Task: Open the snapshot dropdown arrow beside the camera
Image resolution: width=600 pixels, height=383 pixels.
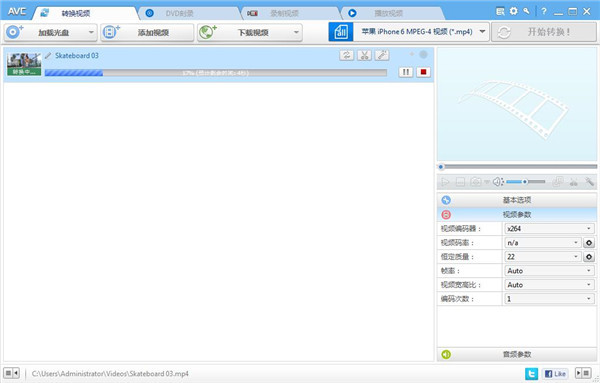Action: [487, 182]
